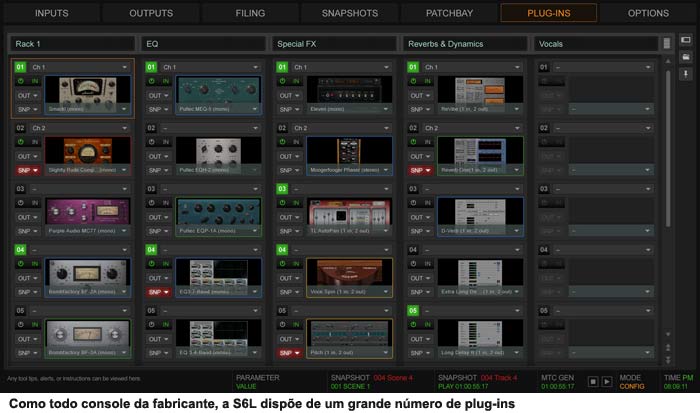The image size is (700, 413).
Task: Toggle power for Purple Audio MC77 slot
Action: [x=21, y=203]
